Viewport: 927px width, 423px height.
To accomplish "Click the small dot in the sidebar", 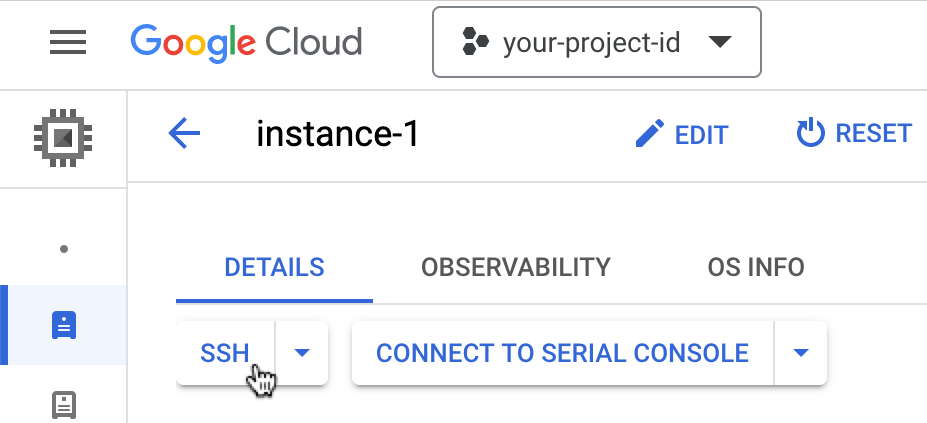I will pyautogui.click(x=64, y=248).
